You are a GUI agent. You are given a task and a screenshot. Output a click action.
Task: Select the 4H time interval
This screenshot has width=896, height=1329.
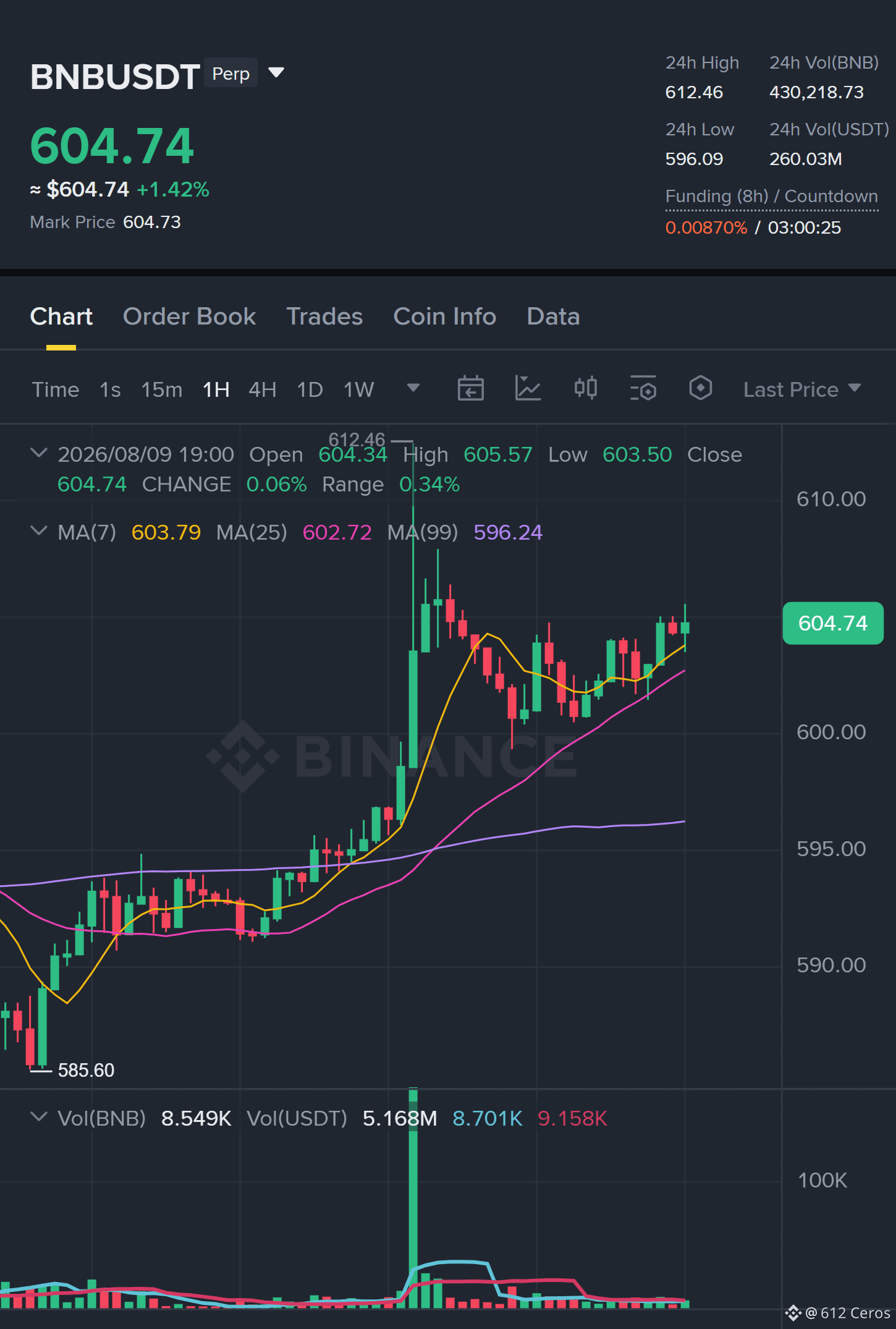[263, 389]
